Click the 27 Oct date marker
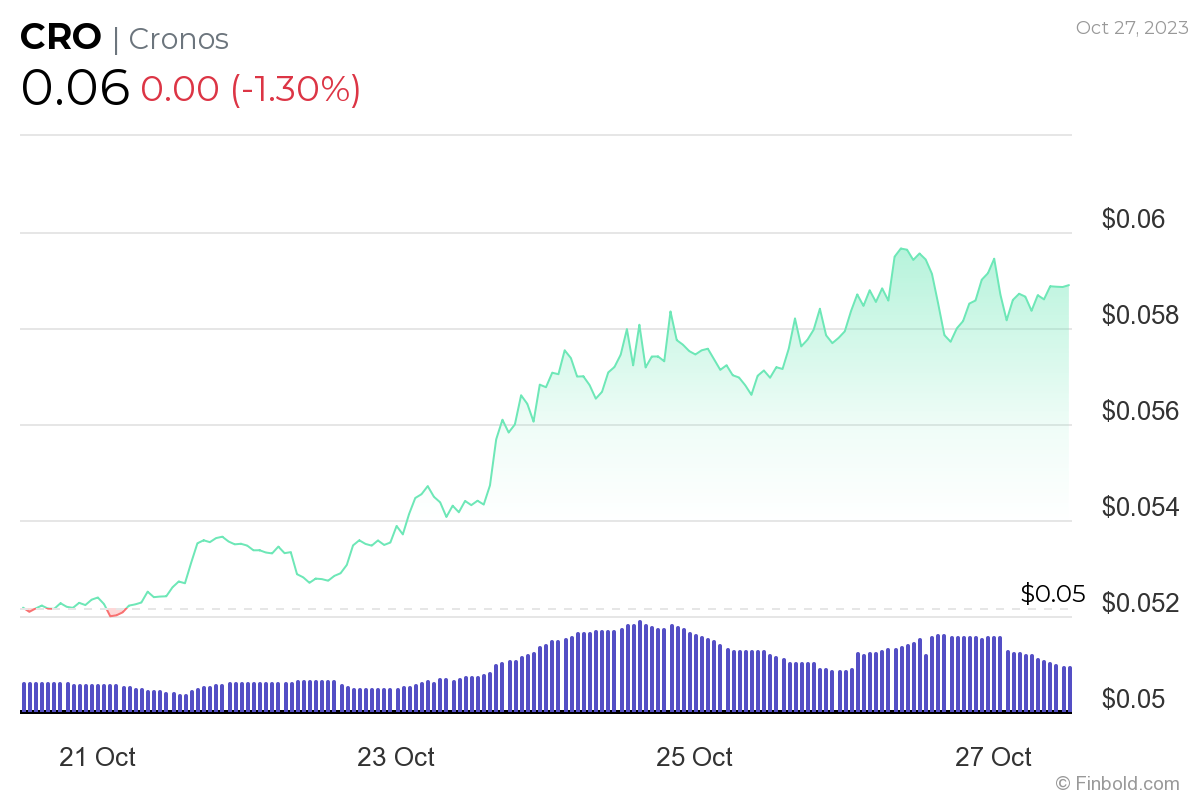 pyautogui.click(x=993, y=757)
